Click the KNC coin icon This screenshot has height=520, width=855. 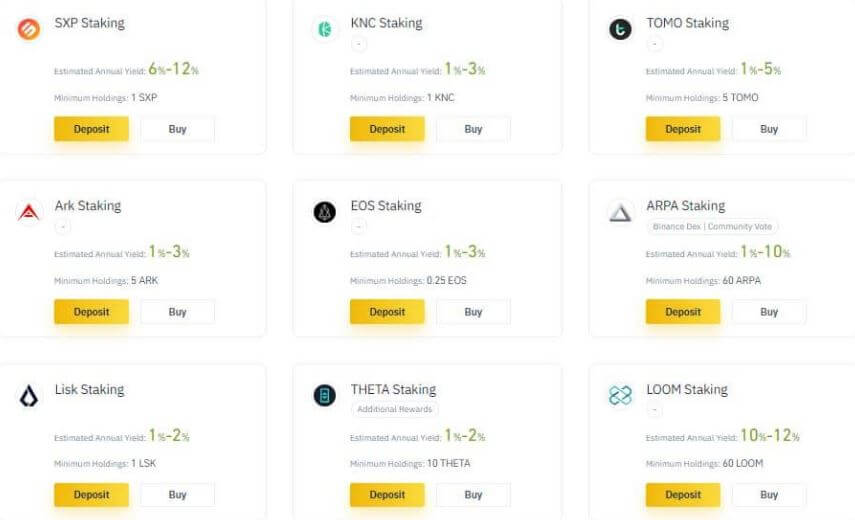click(x=325, y=29)
